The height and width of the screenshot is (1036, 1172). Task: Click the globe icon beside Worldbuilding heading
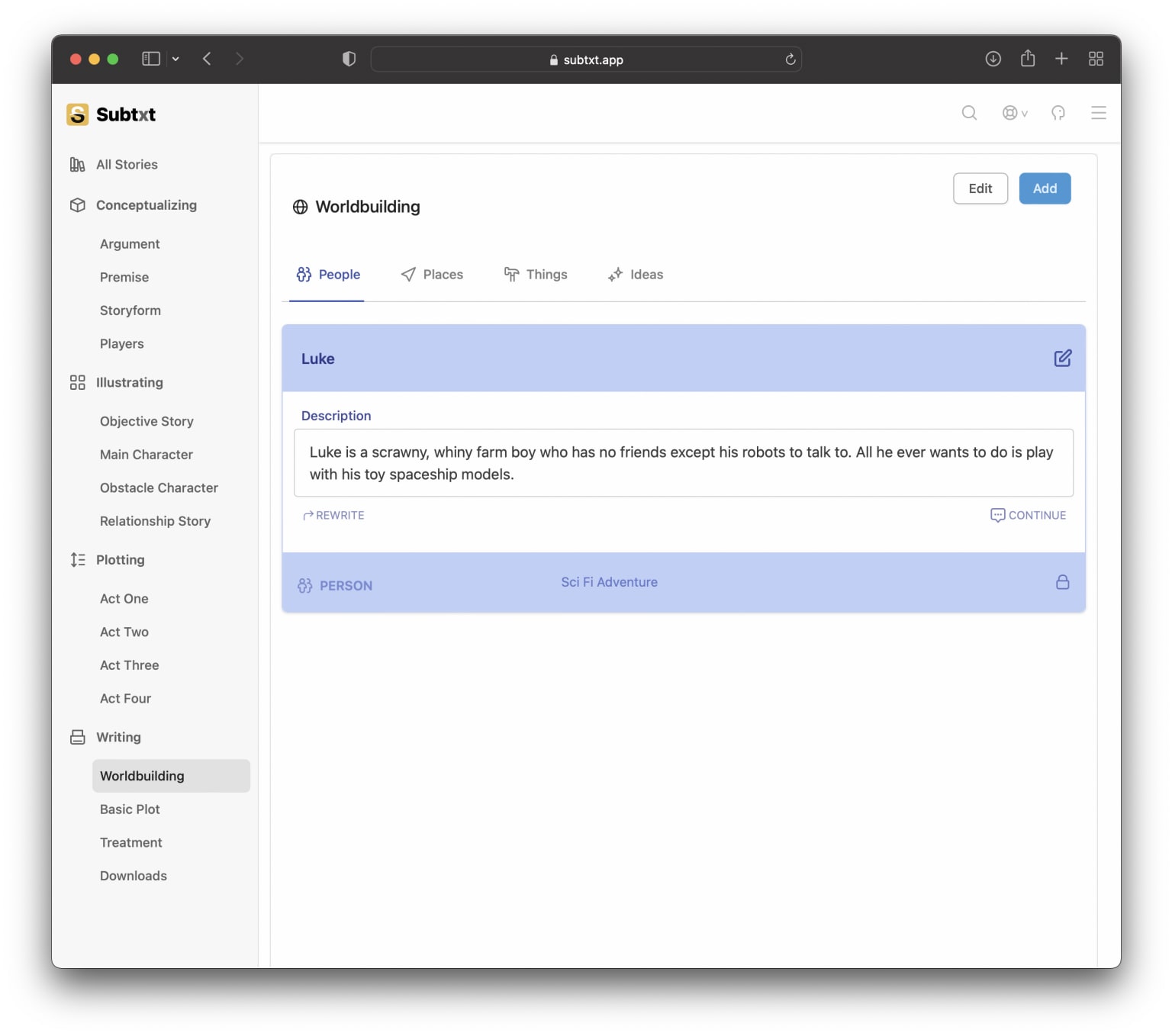click(301, 207)
